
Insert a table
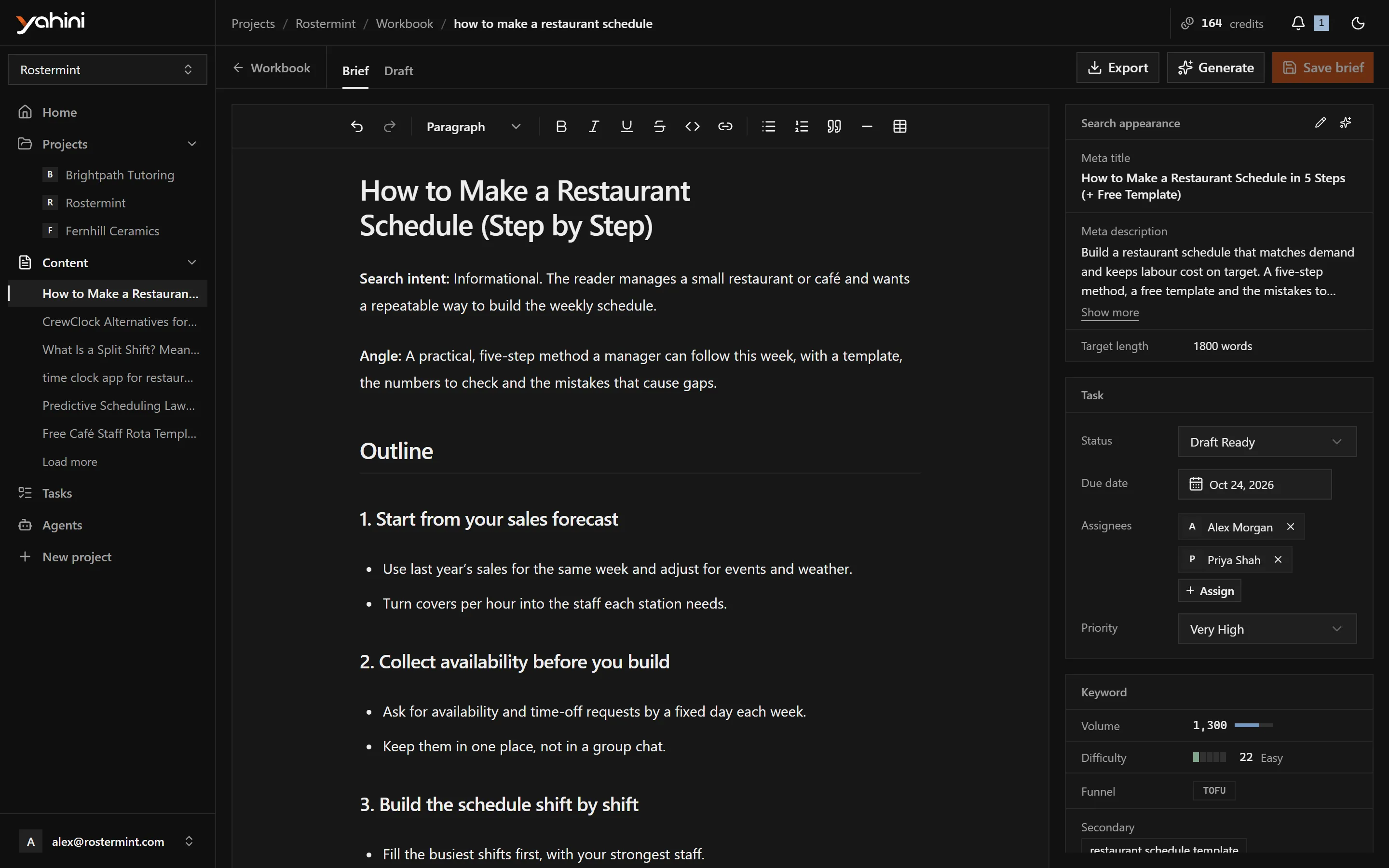pyautogui.click(x=899, y=126)
